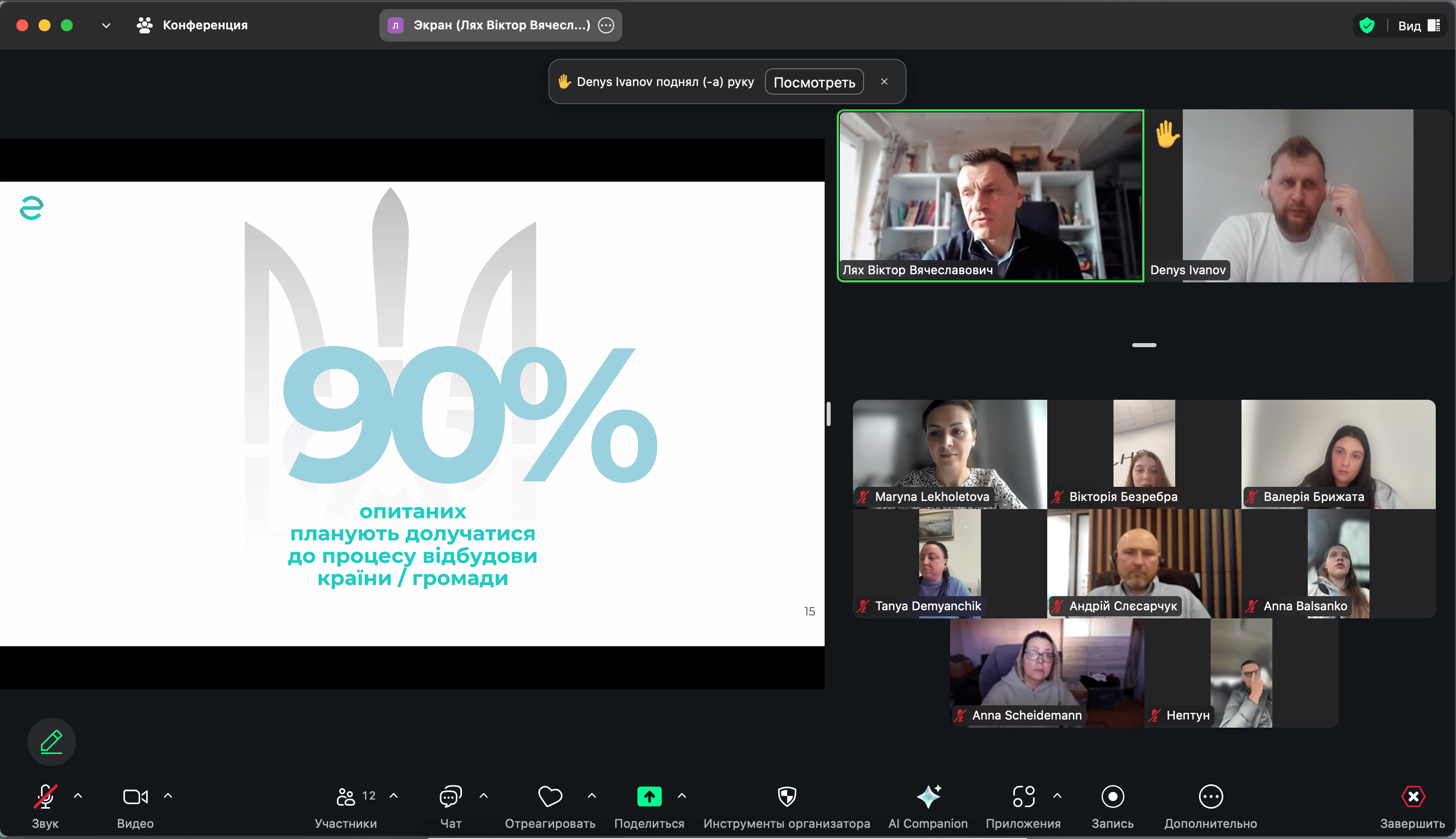Image resolution: width=1456 pixels, height=839 pixels.
Task: Click the panel divider resize handle
Action: click(x=828, y=413)
